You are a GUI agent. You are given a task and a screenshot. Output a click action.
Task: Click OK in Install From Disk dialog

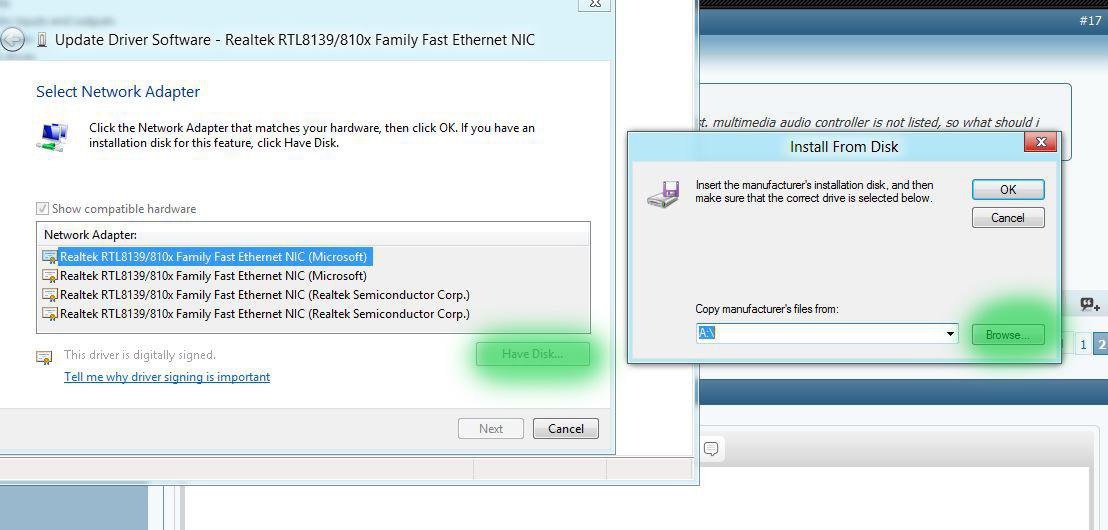tap(1008, 189)
